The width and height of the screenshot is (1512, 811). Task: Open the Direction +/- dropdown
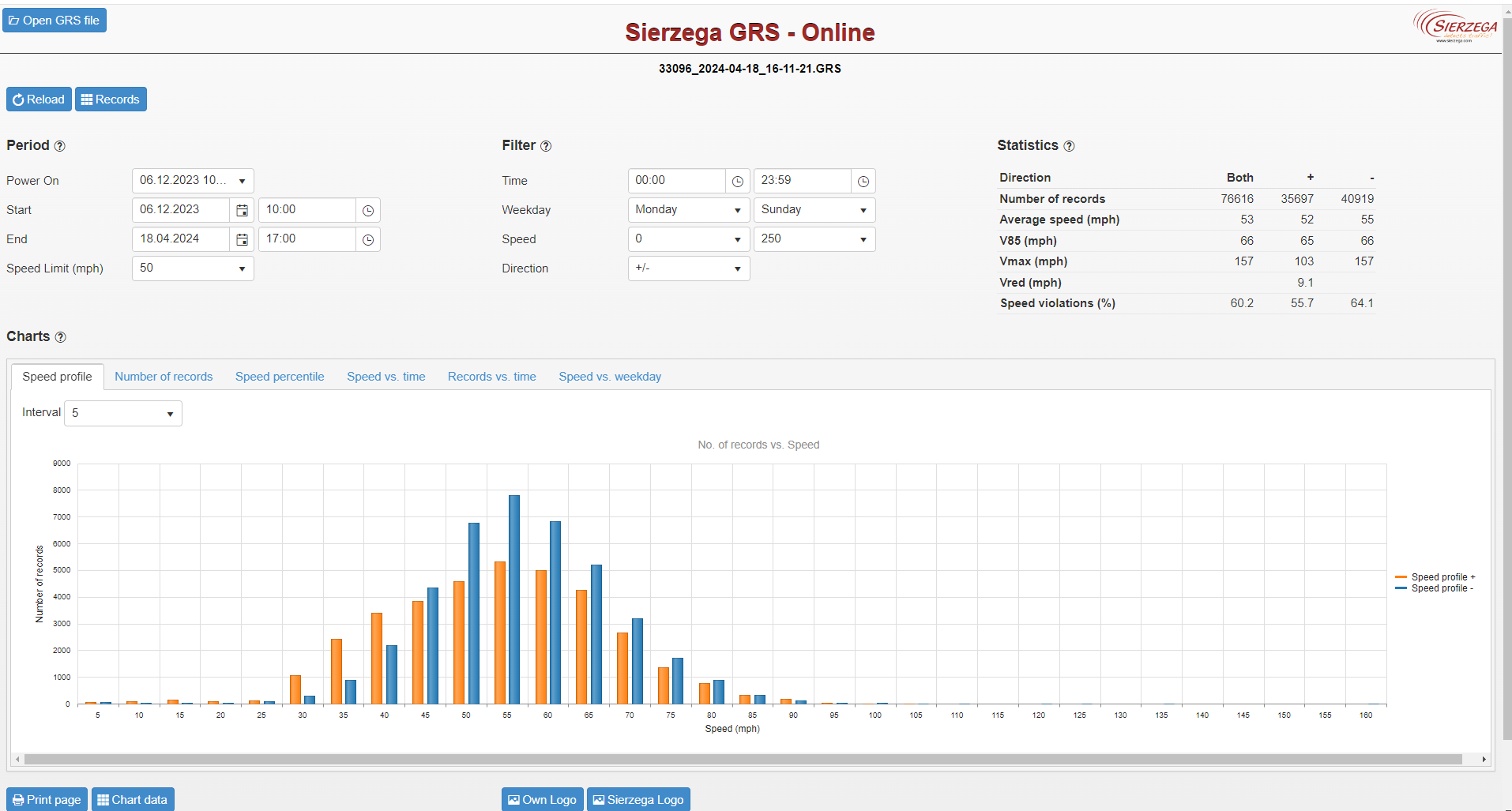click(689, 268)
